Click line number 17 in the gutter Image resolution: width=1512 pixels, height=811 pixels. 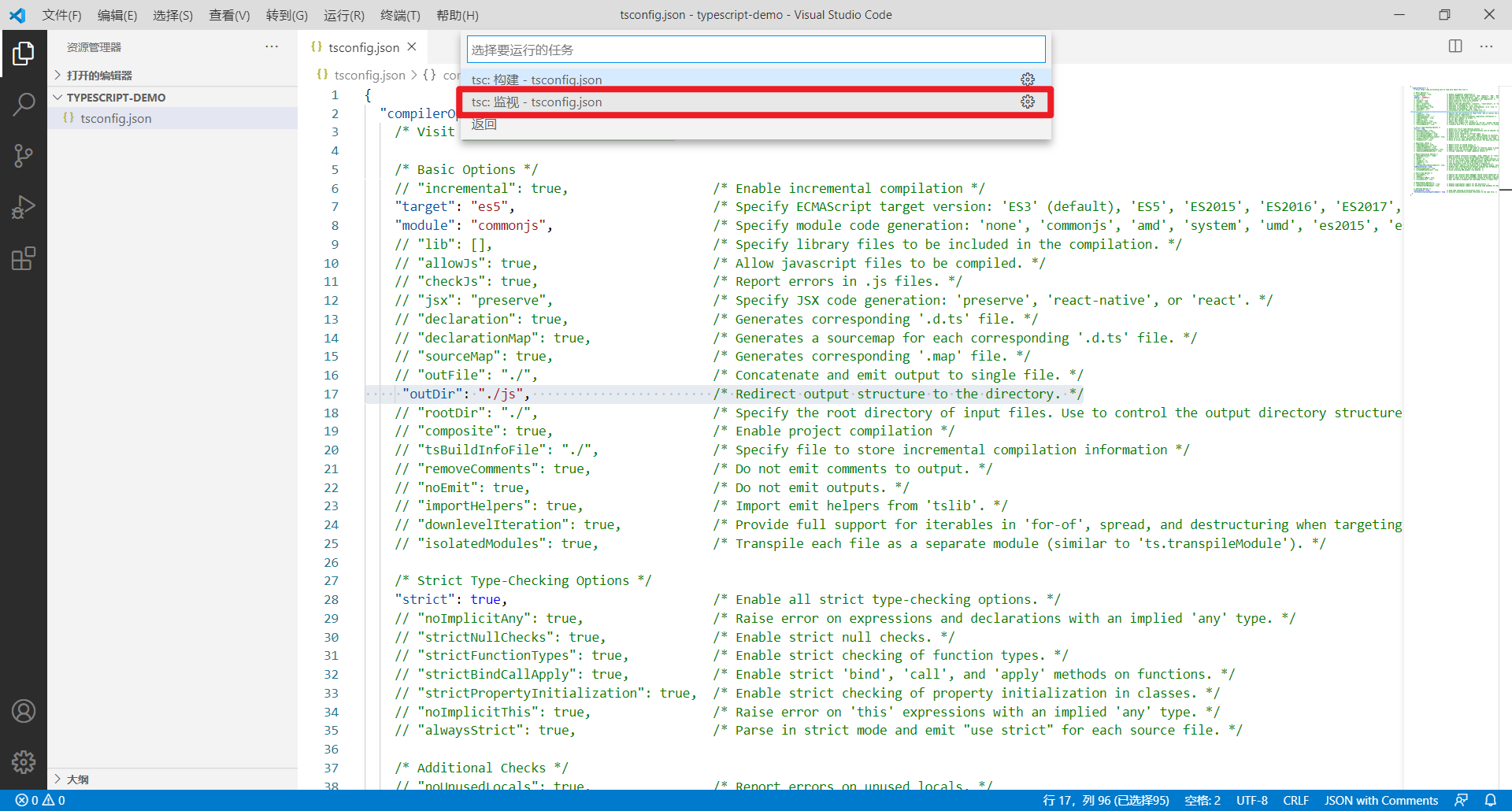[x=332, y=394]
